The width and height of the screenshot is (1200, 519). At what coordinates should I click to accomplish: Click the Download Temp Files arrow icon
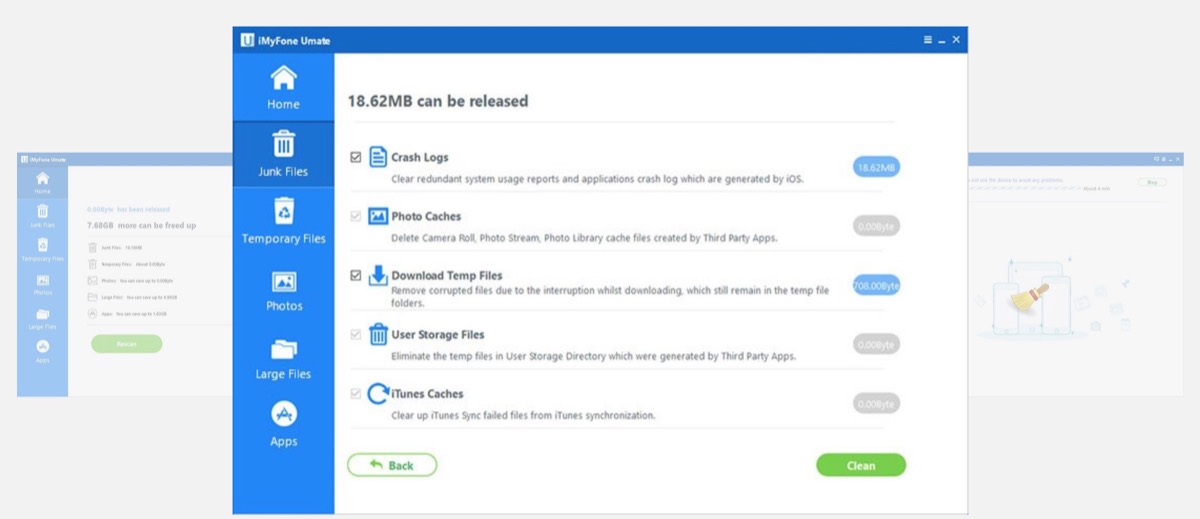point(378,275)
